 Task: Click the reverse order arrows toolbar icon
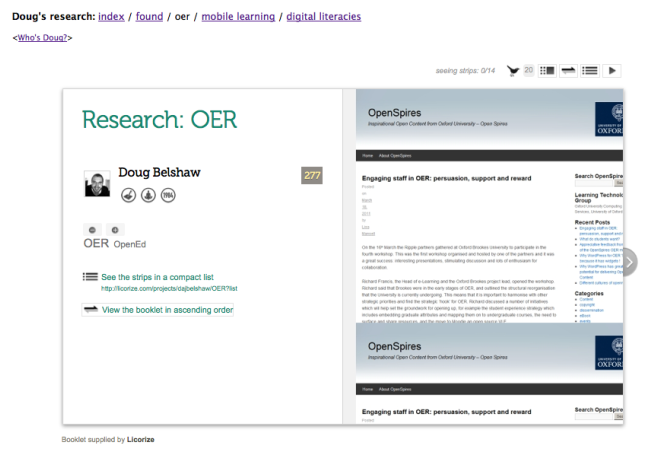pos(568,71)
